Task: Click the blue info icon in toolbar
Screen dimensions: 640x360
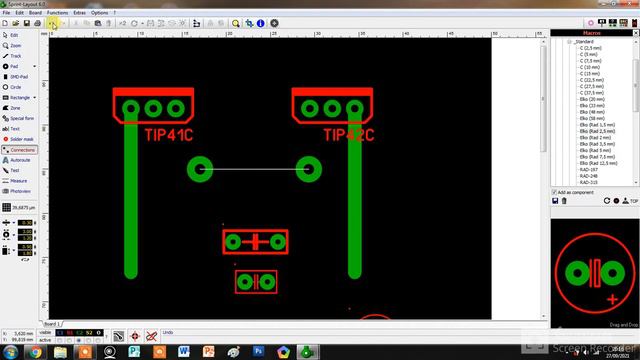Action: point(260,23)
